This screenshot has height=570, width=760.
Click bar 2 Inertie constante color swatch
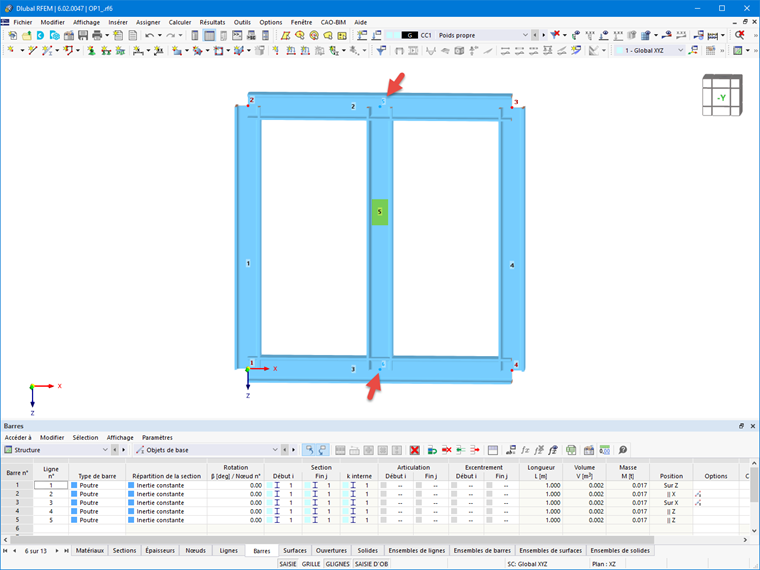click(x=131, y=494)
